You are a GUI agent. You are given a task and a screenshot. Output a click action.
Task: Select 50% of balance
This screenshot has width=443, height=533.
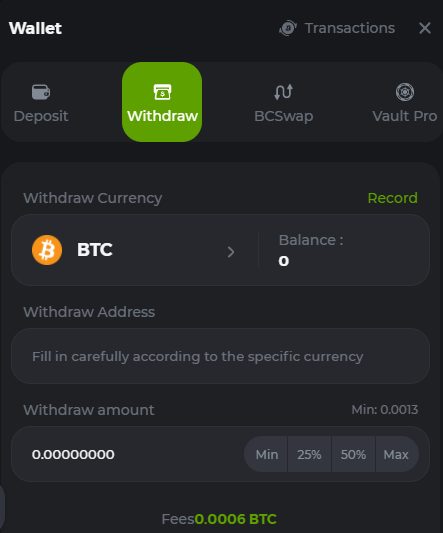[x=353, y=454]
